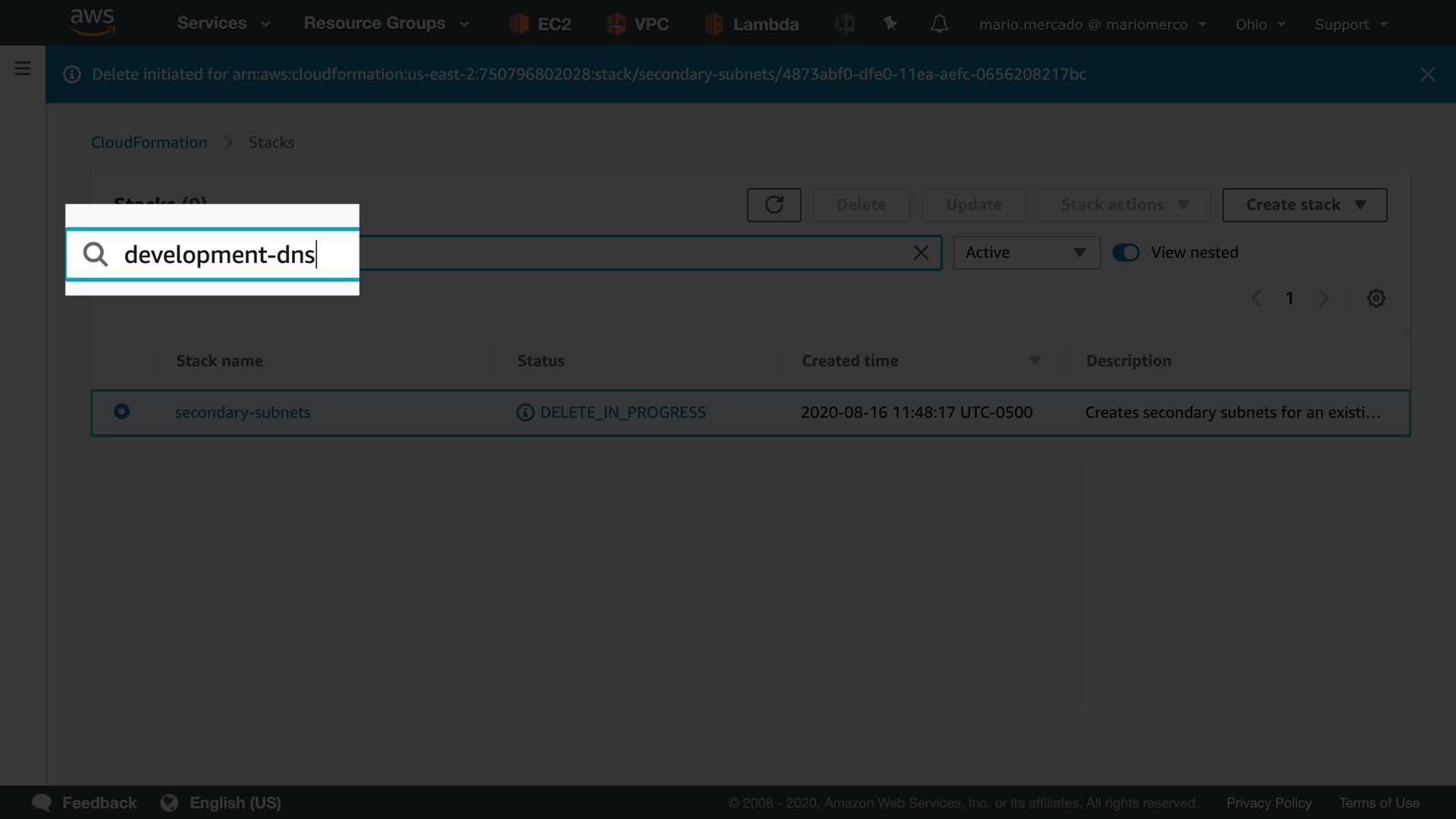Toggle the View nested switch
Screen dimensions: 1456x819
coord(1126,253)
